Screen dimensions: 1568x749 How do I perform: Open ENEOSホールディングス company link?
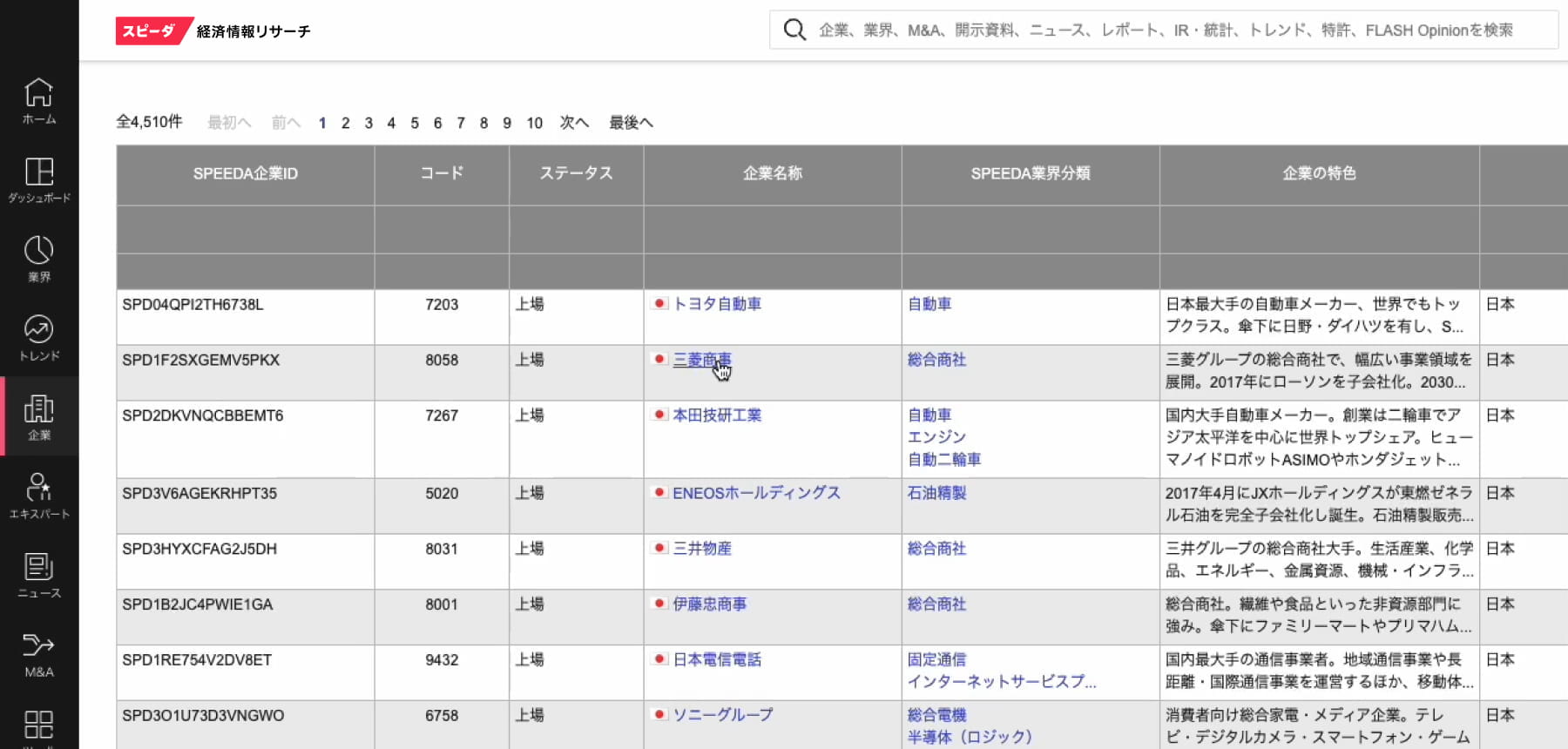[756, 493]
